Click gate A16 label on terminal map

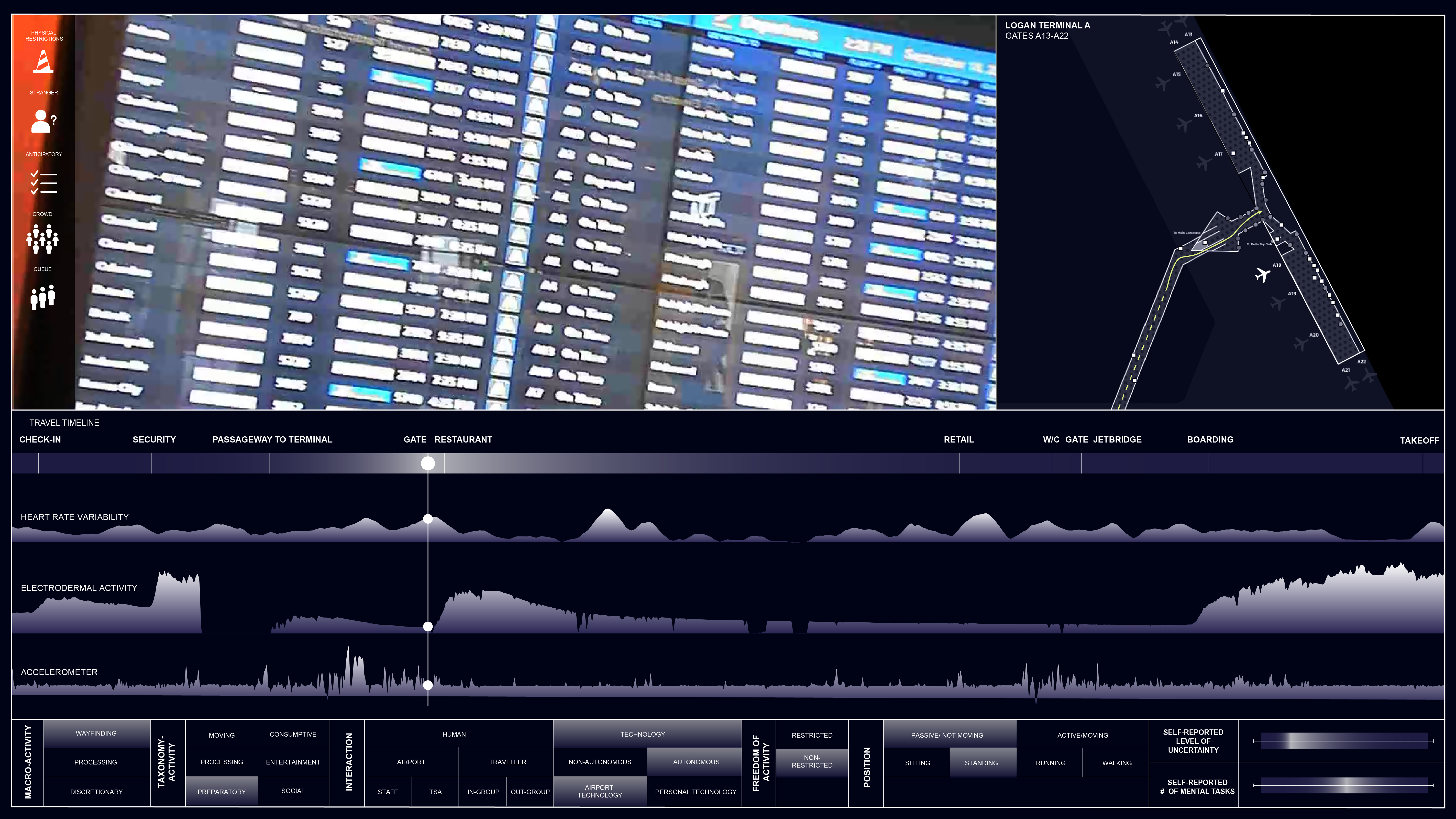click(x=1198, y=115)
